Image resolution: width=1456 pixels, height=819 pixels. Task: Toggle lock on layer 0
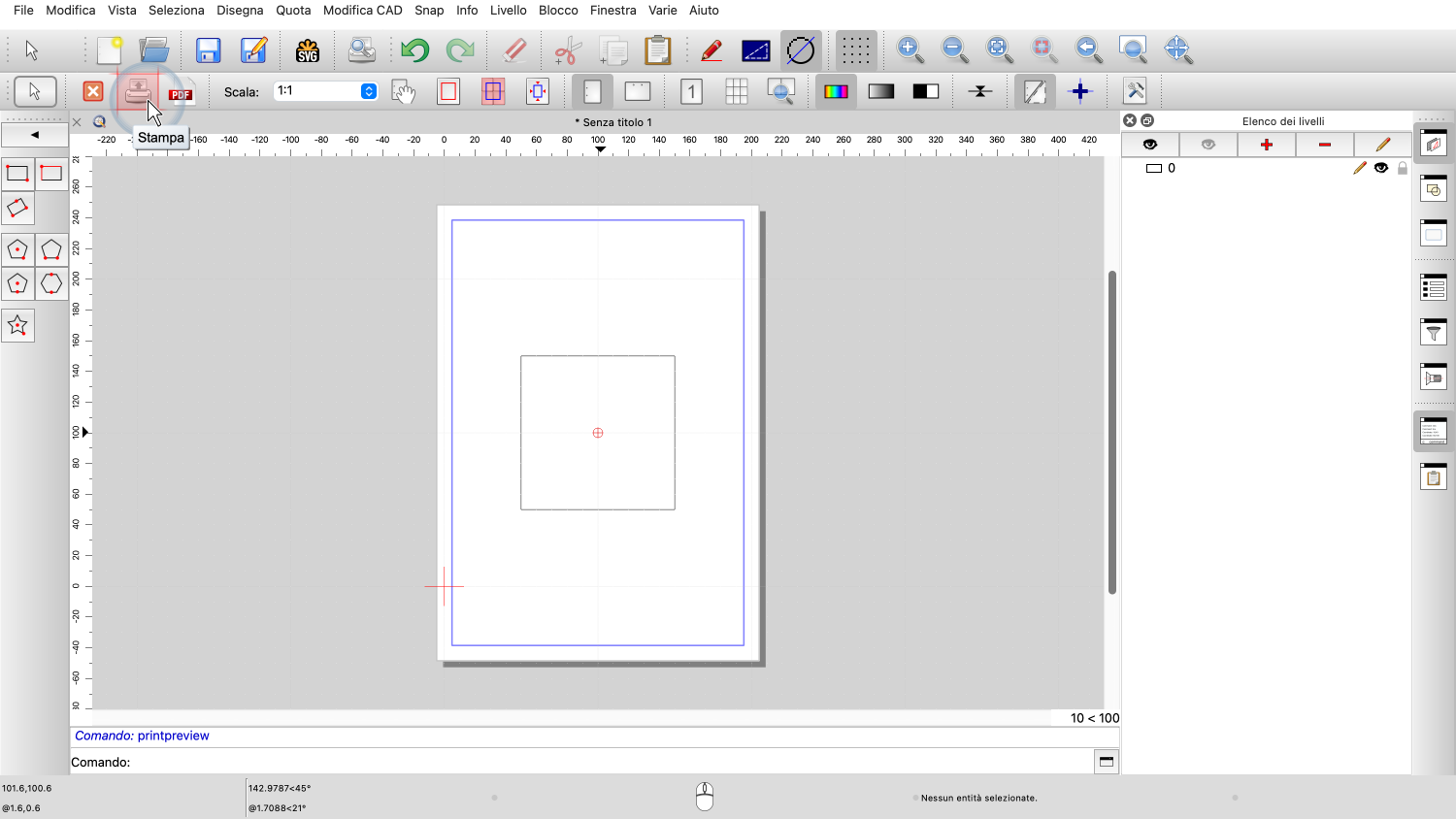[1402, 168]
